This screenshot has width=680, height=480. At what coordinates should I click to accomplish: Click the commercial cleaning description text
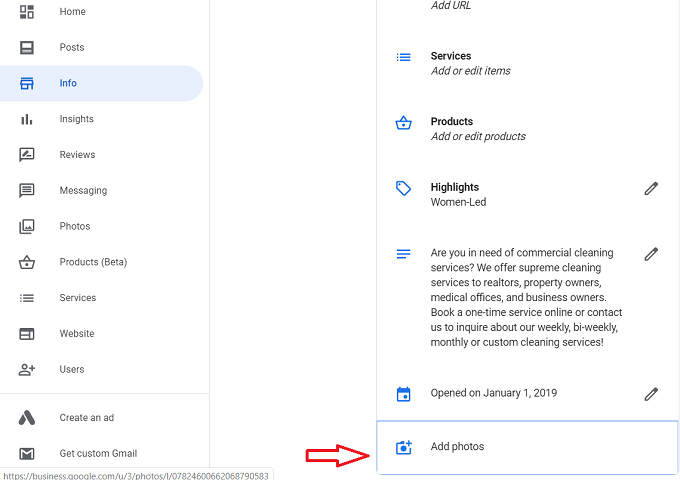526,297
